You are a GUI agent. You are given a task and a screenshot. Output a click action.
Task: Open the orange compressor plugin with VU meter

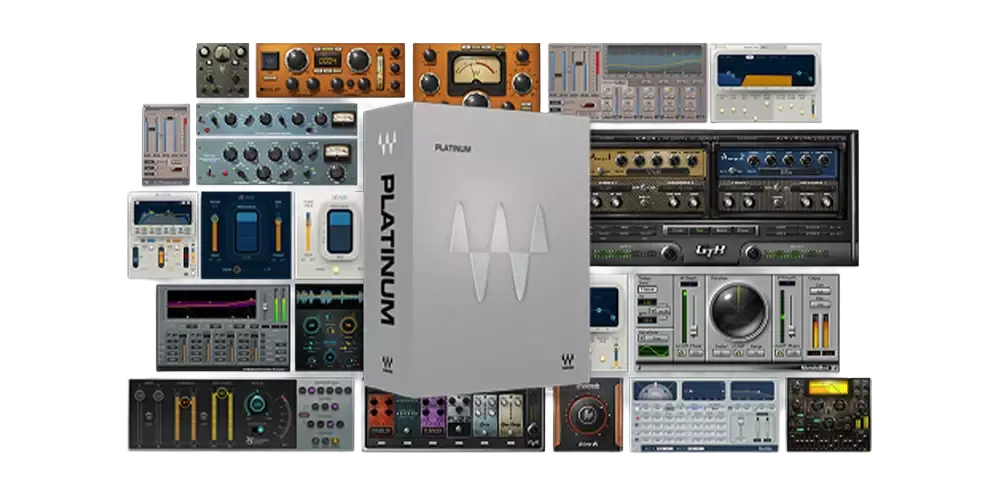point(476,75)
